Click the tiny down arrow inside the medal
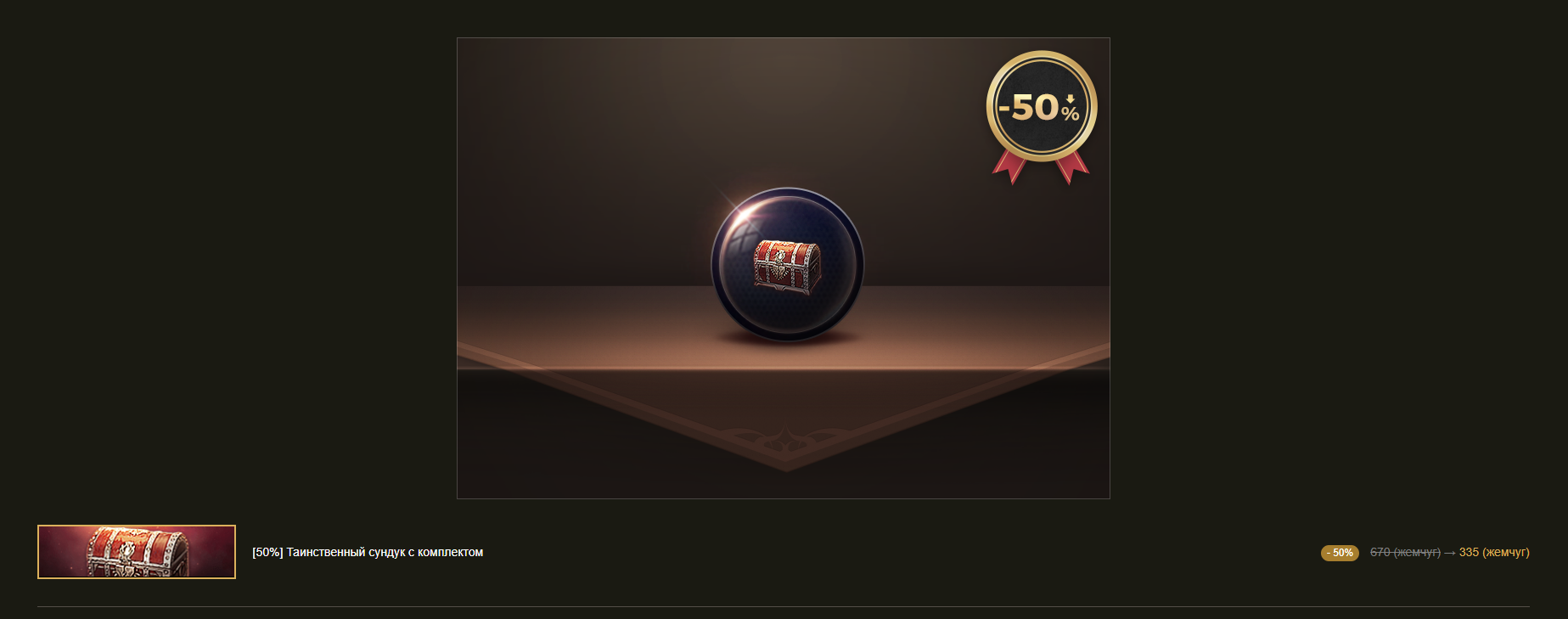This screenshot has height=619, width=1568. [1070, 99]
